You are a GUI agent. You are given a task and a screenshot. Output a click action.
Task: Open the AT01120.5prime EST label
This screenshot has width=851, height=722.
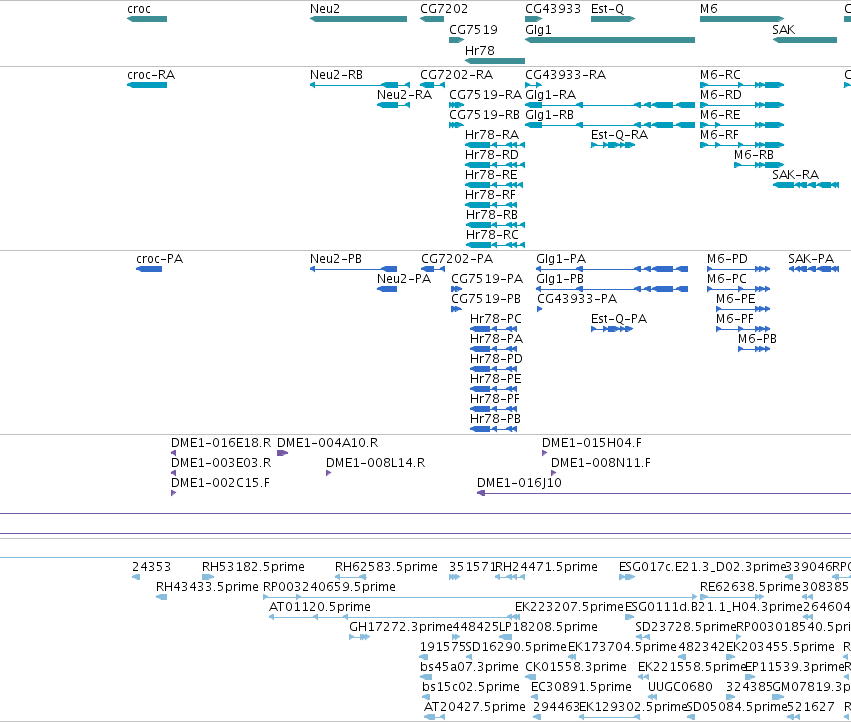click(x=320, y=607)
